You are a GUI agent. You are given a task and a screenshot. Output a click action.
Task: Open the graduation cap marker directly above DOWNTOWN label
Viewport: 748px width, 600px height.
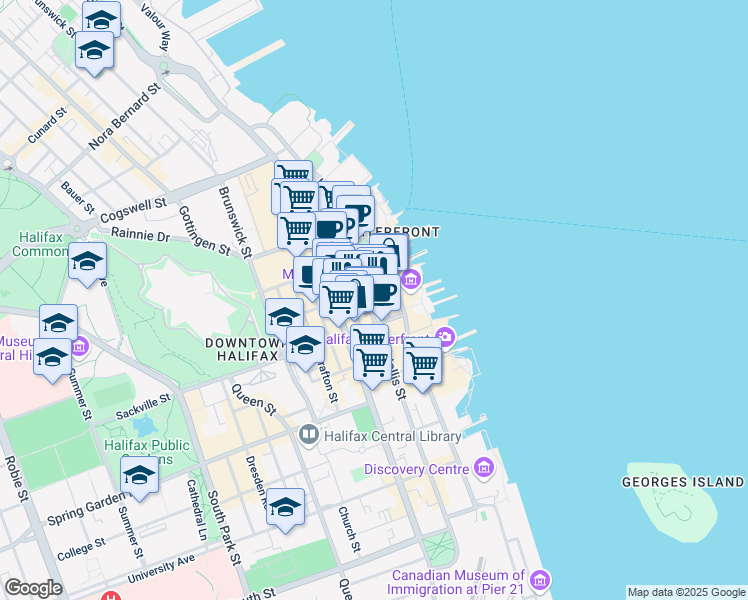(x=284, y=316)
